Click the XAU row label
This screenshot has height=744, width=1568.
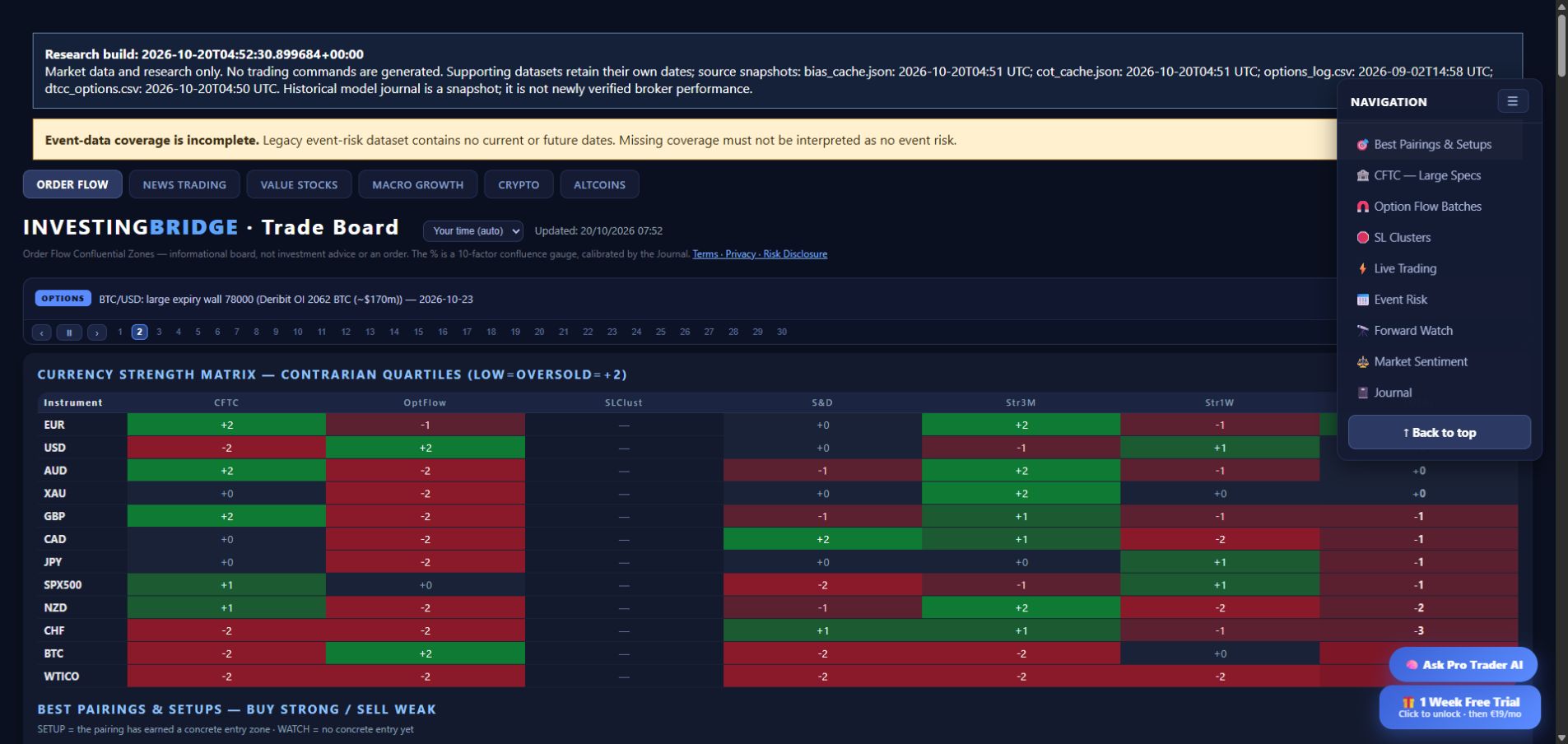pyautogui.click(x=54, y=494)
